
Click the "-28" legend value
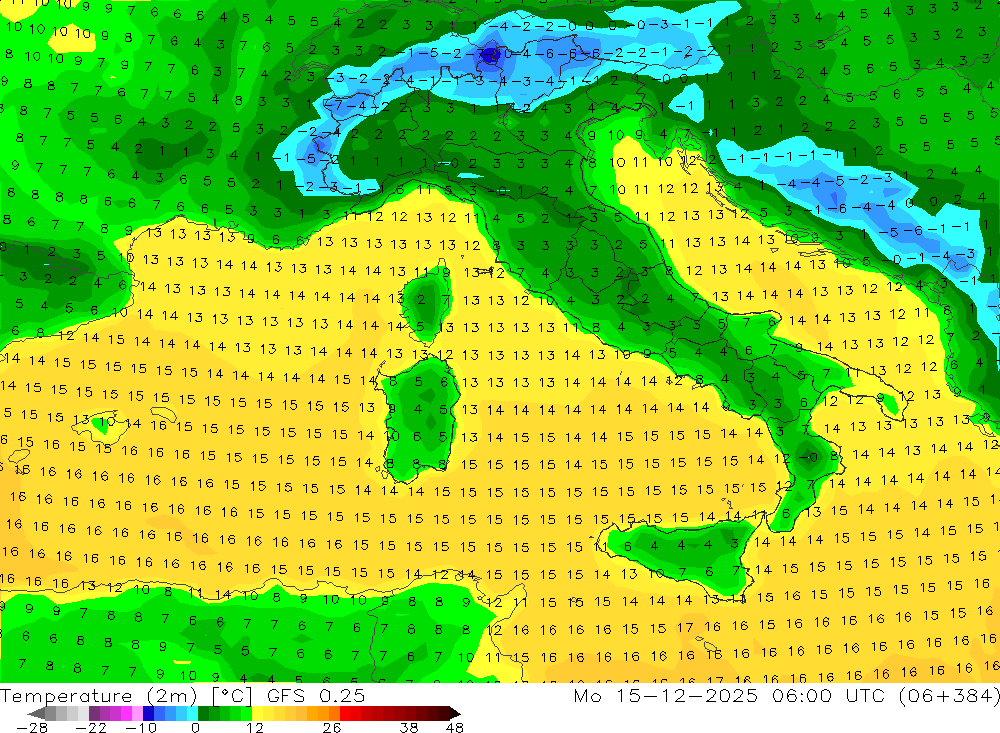(x=32, y=728)
